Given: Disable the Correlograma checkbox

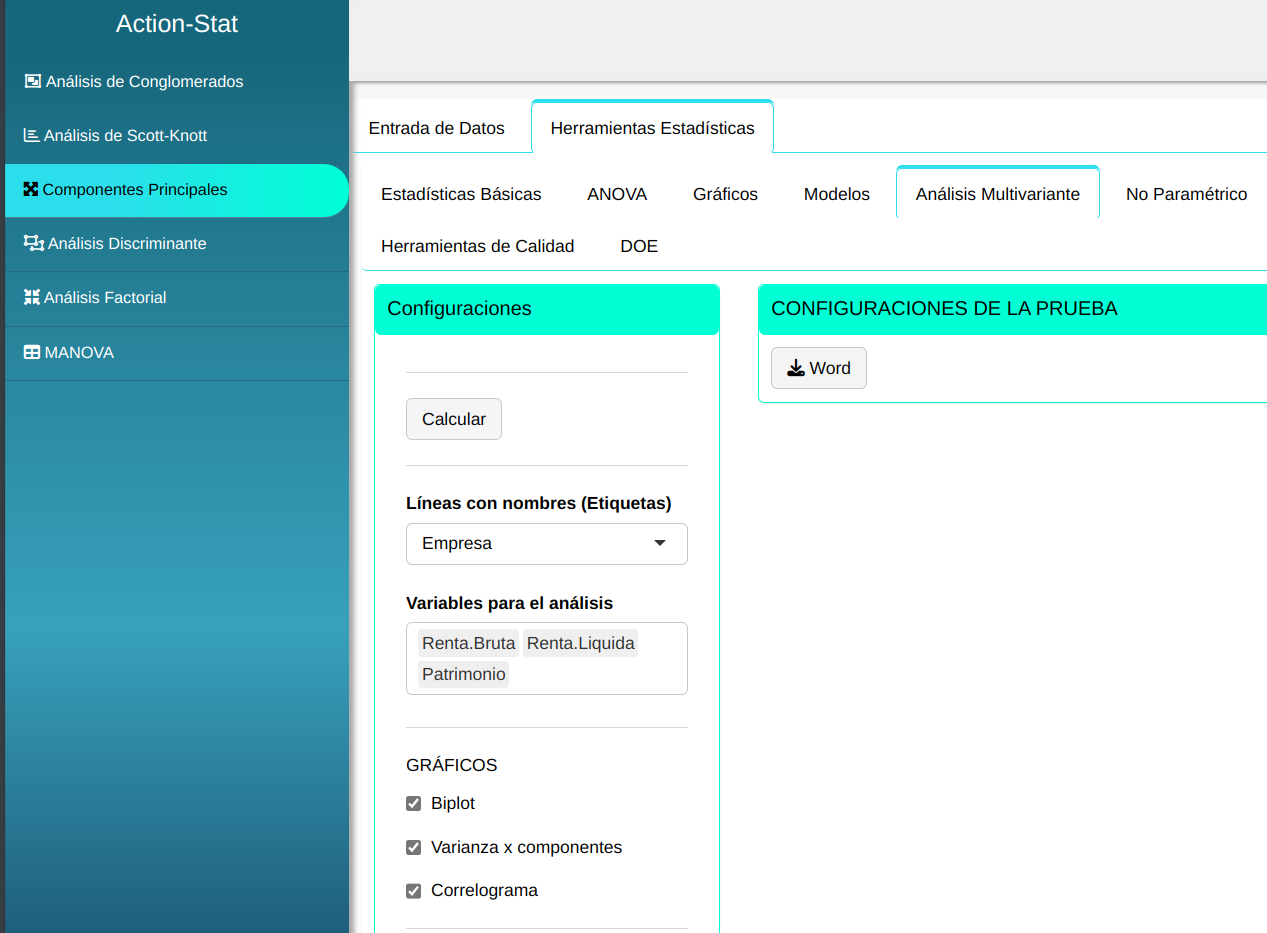Looking at the screenshot, I should point(414,891).
